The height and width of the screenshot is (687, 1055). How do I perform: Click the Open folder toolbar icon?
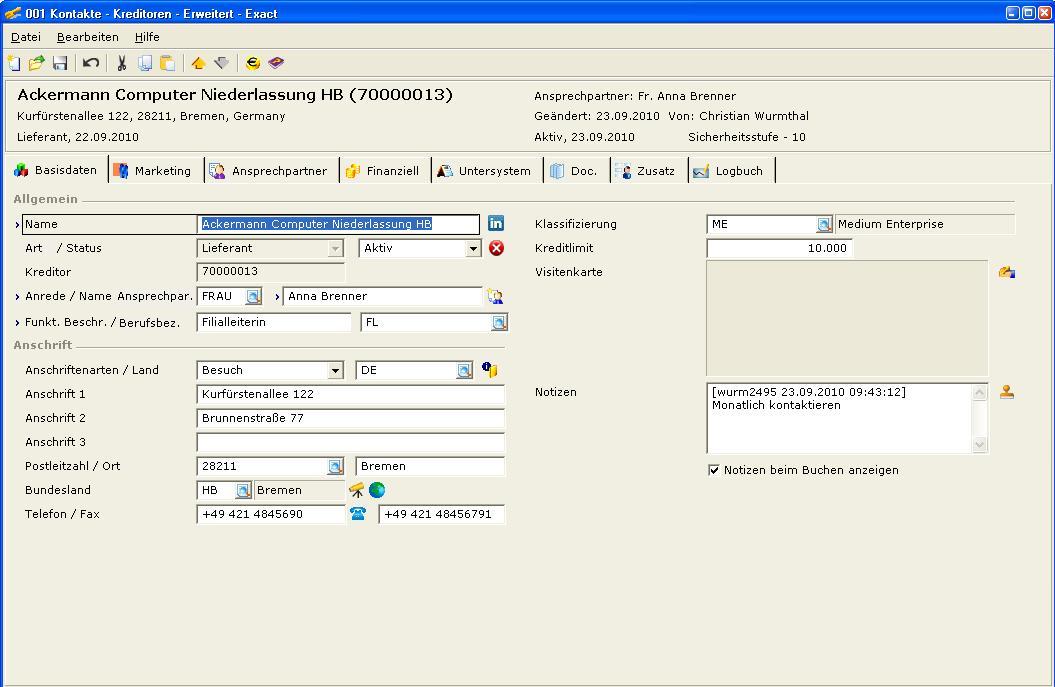click(36, 63)
